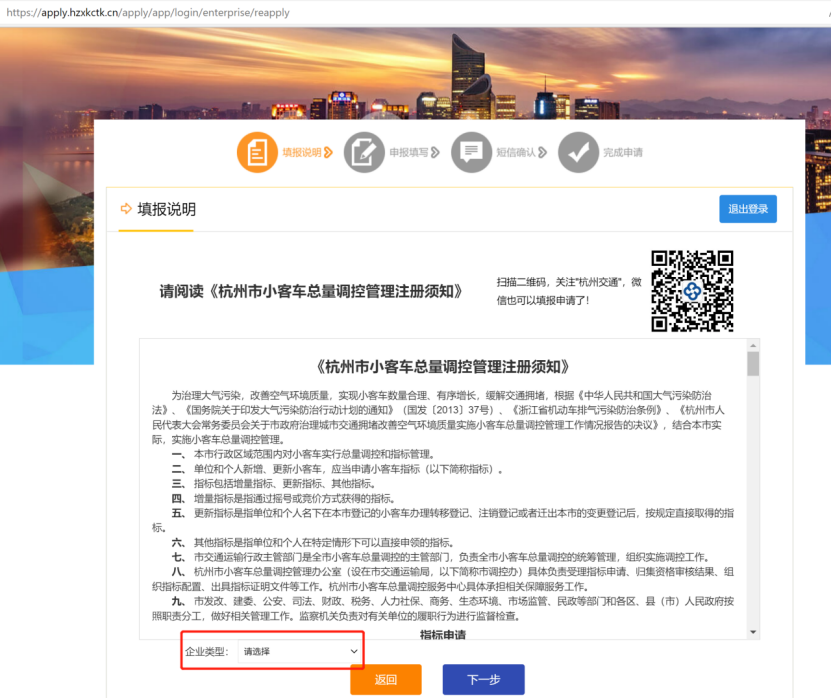Click the pencil edit icon for 申报填写

364,153
